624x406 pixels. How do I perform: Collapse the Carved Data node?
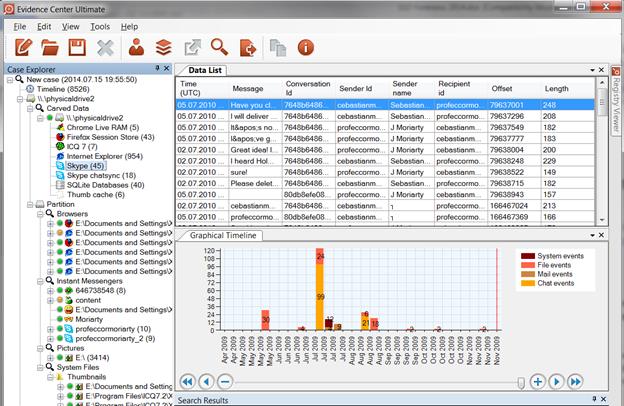(30, 108)
